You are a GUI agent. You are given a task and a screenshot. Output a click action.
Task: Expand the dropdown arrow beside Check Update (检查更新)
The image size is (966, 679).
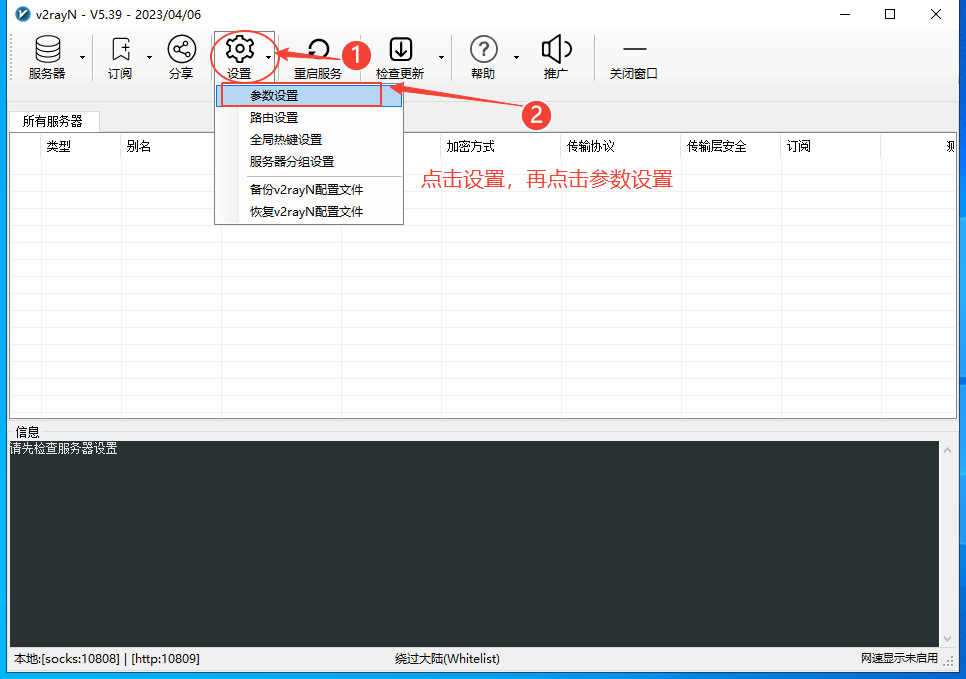click(x=441, y=58)
